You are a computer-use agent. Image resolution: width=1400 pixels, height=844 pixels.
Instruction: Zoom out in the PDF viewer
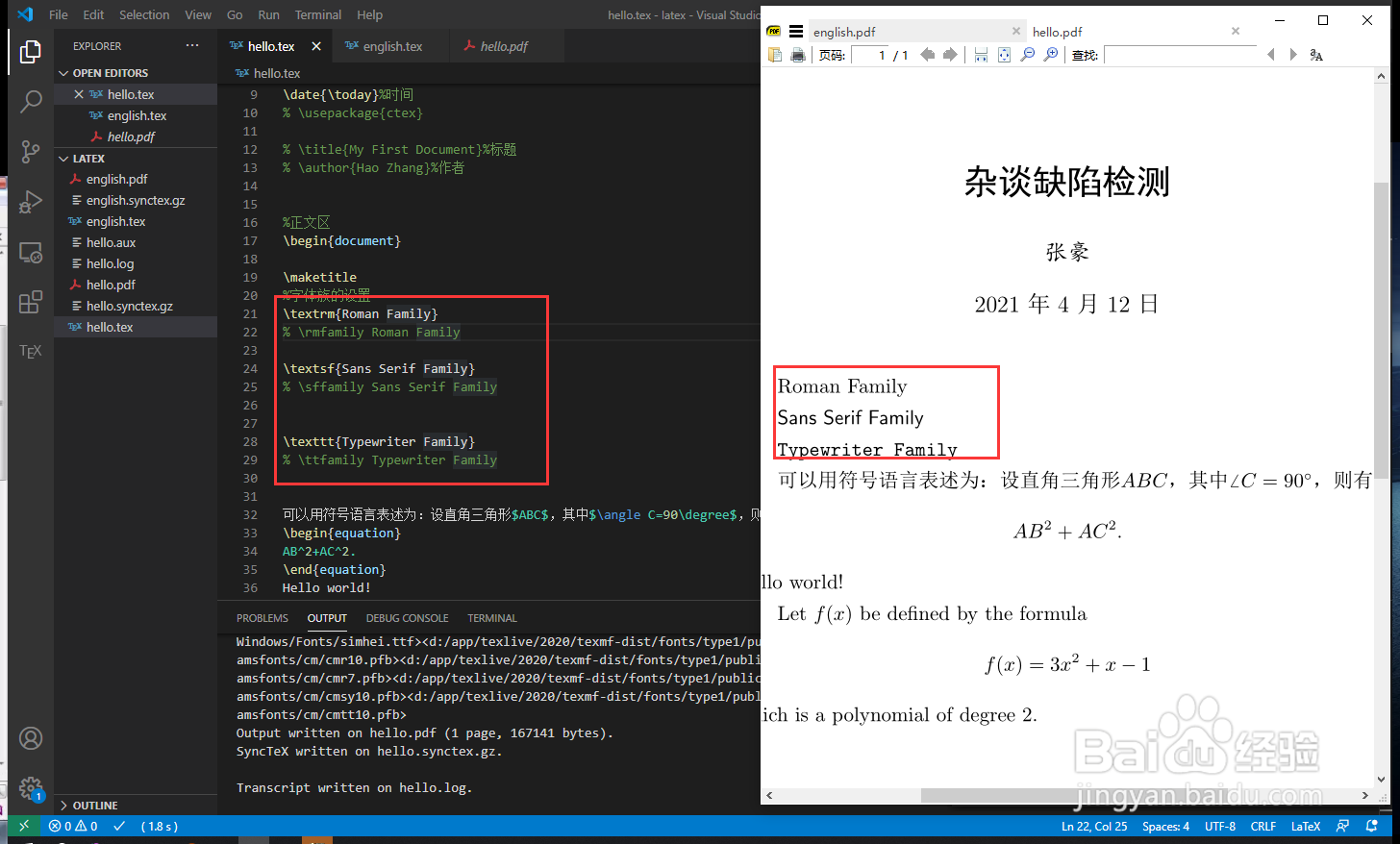[x=1028, y=55]
